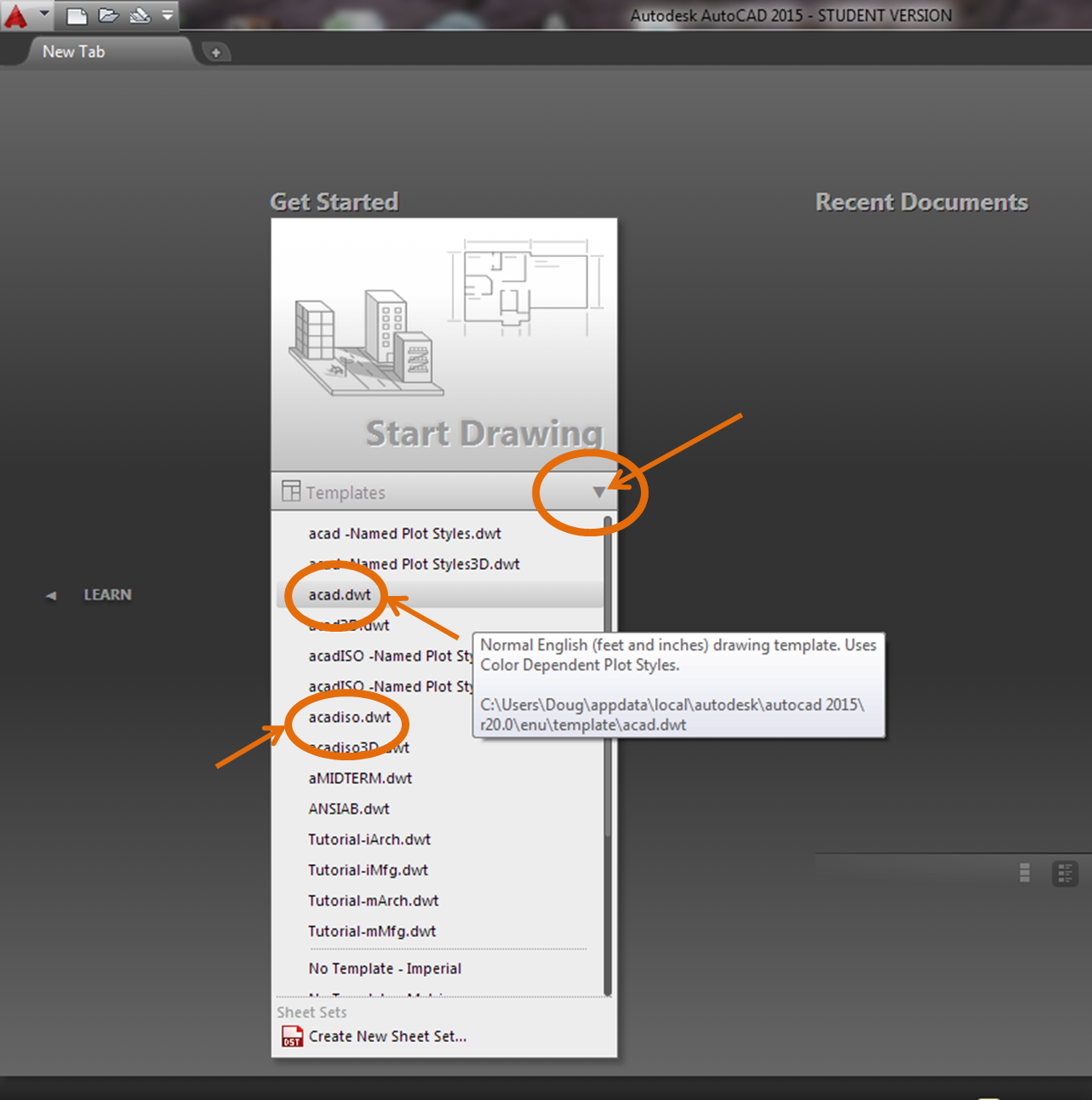
Task: Select the acad.dwt template
Action: point(340,595)
